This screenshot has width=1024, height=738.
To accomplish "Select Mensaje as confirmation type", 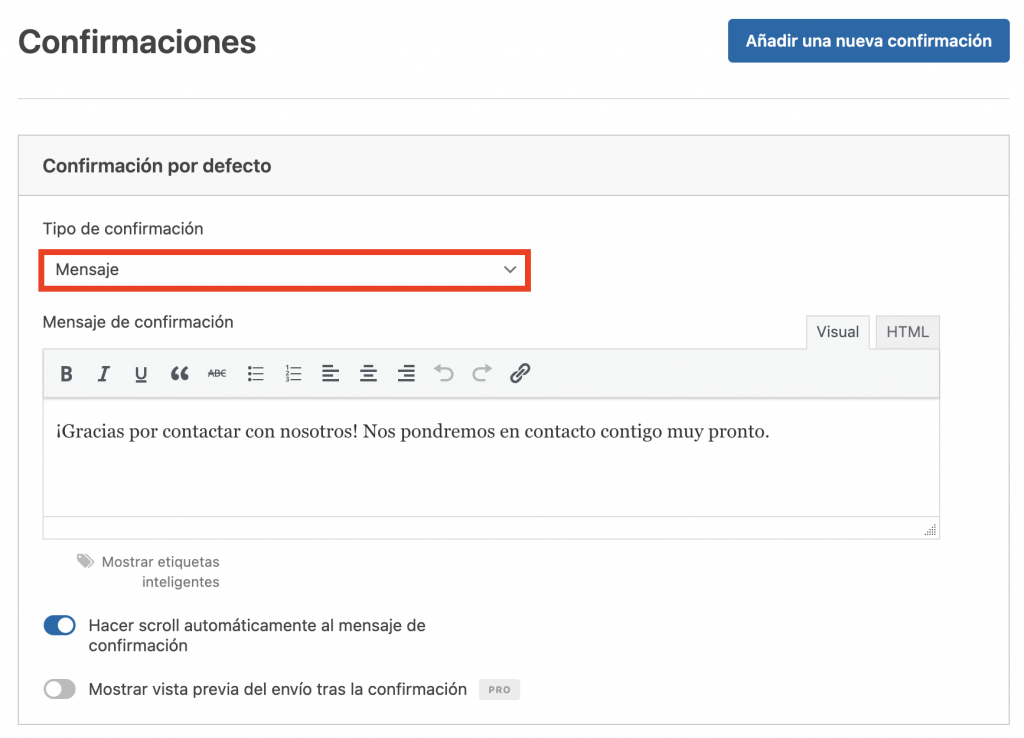I will tap(285, 270).
